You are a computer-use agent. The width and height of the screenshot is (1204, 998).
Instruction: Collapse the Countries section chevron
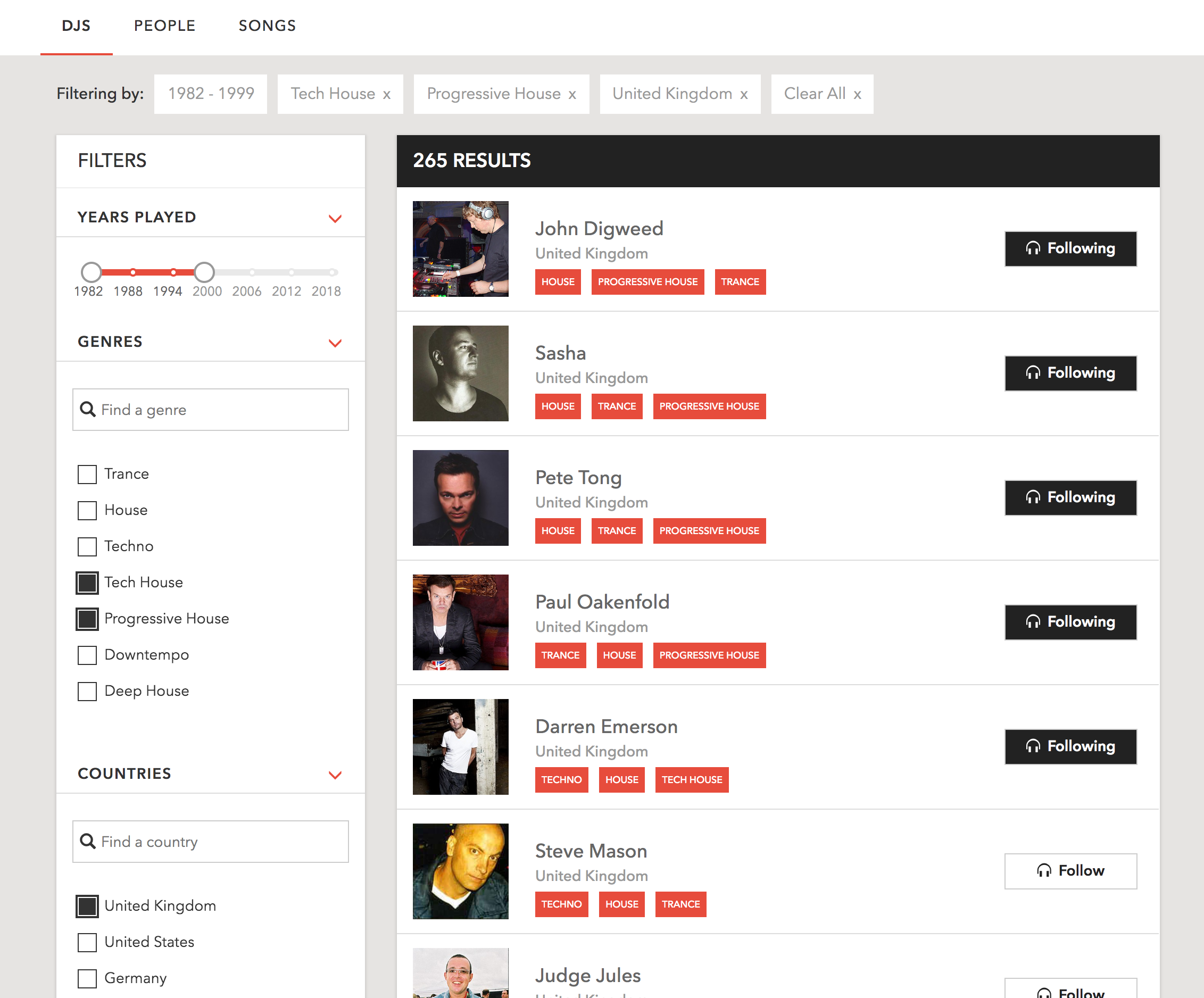pos(335,775)
